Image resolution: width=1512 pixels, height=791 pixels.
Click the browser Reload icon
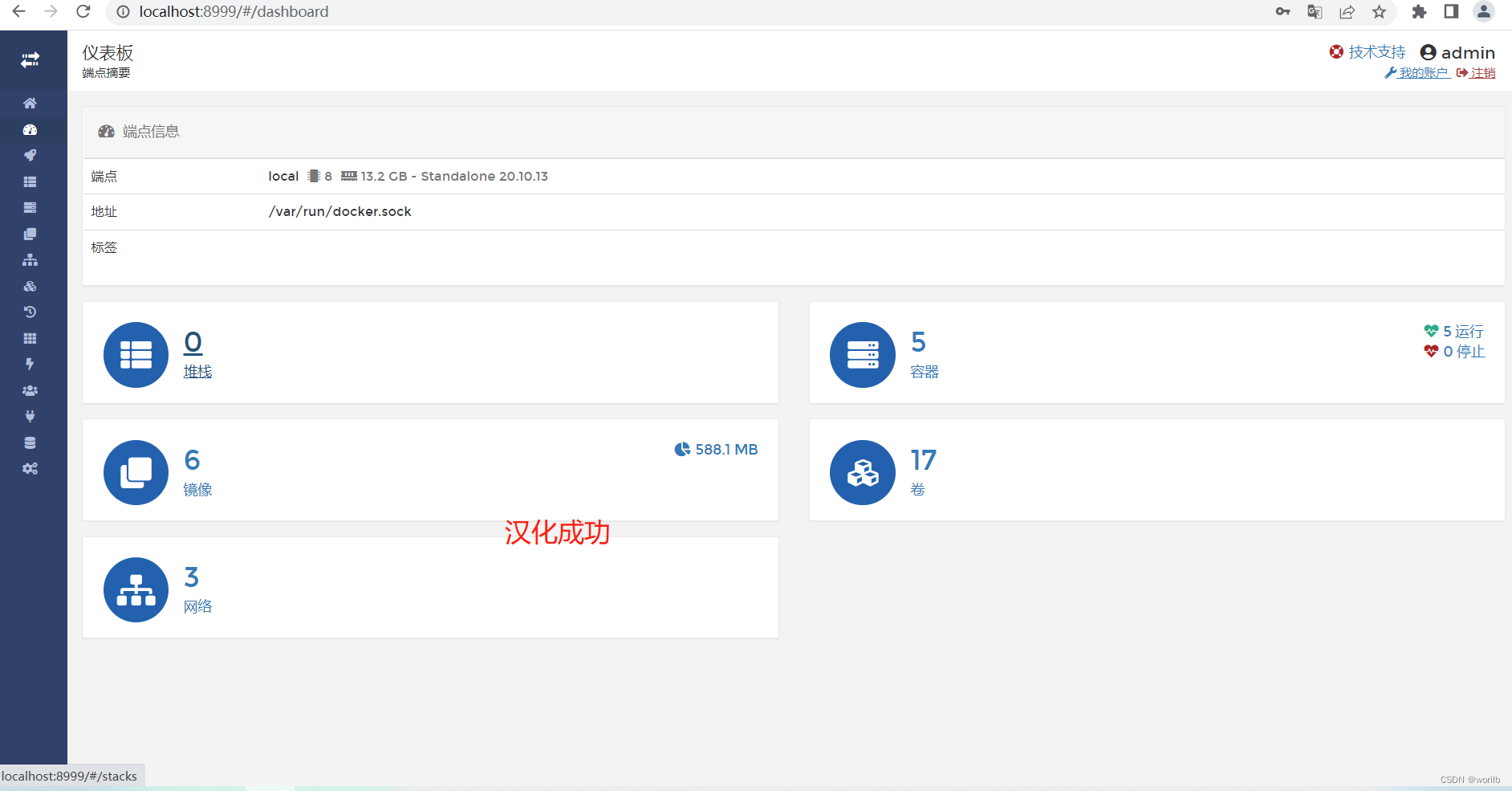coord(83,11)
